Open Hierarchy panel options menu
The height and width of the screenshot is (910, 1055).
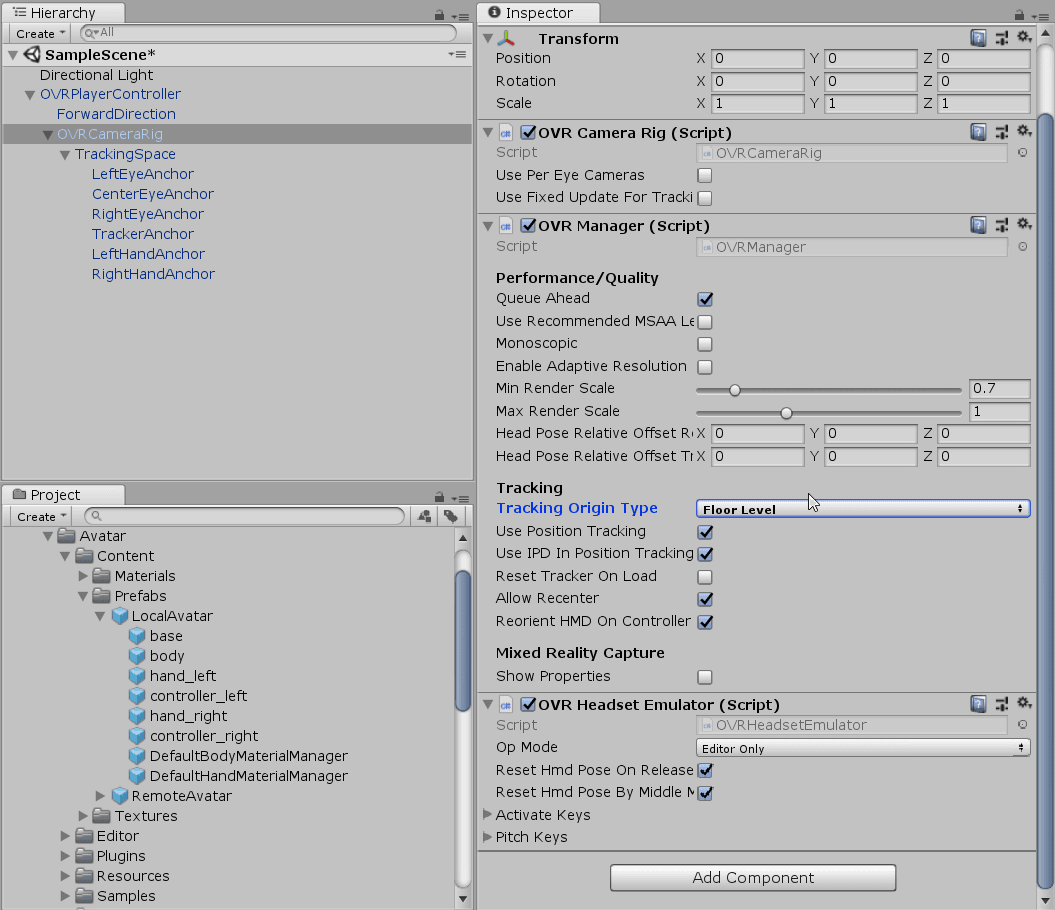point(460,16)
